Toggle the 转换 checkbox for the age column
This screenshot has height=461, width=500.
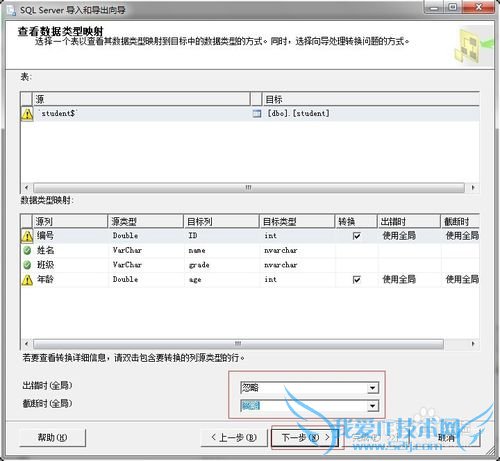(356, 279)
